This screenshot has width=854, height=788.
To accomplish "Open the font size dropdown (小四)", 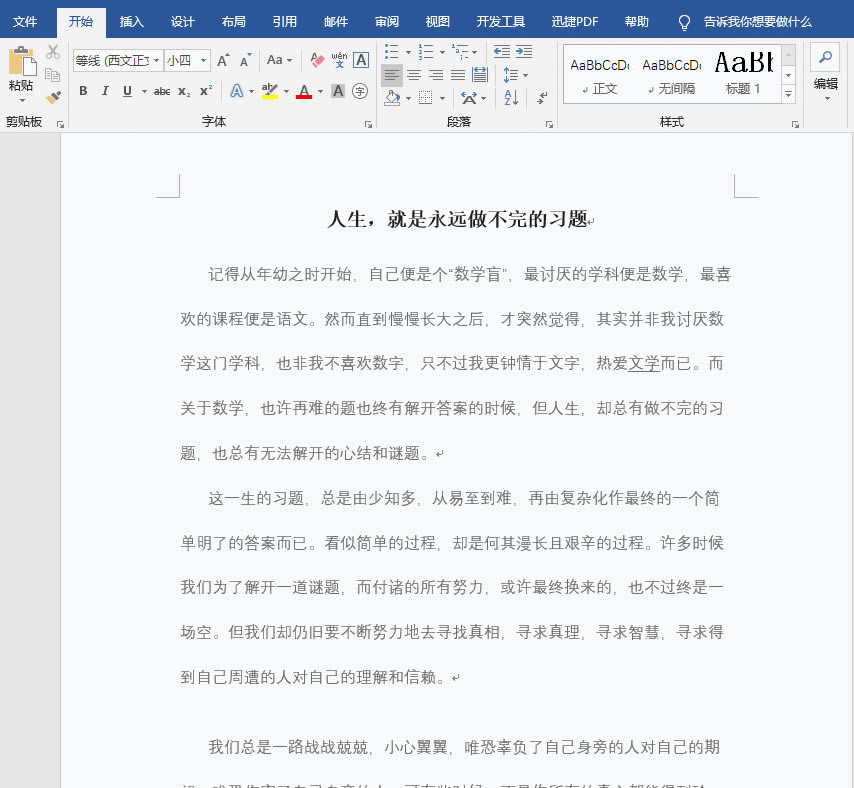I will (203, 60).
